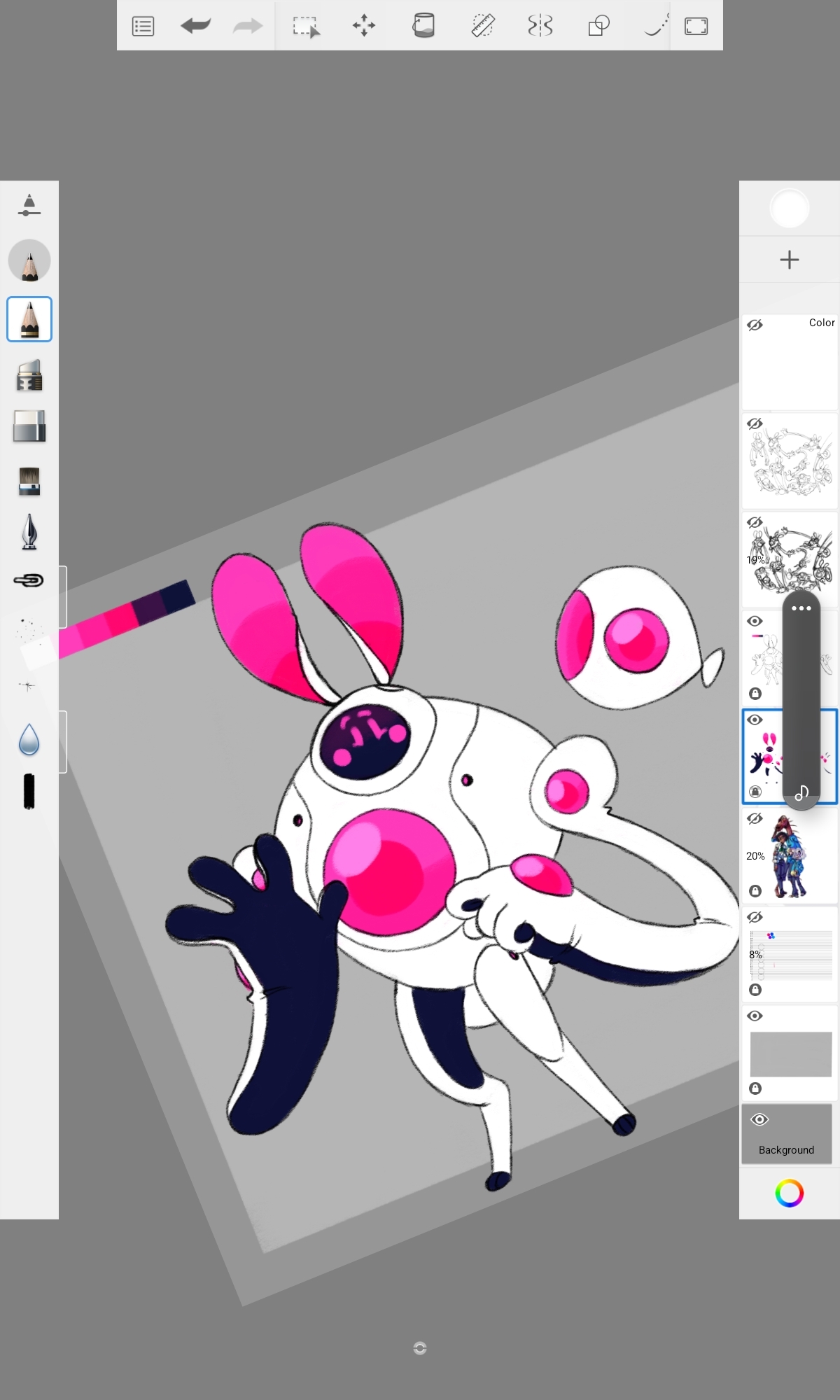This screenshot has height=1400, width=840.
Task: Toggle lock on the 8% layer
Action: coord(755,990)
